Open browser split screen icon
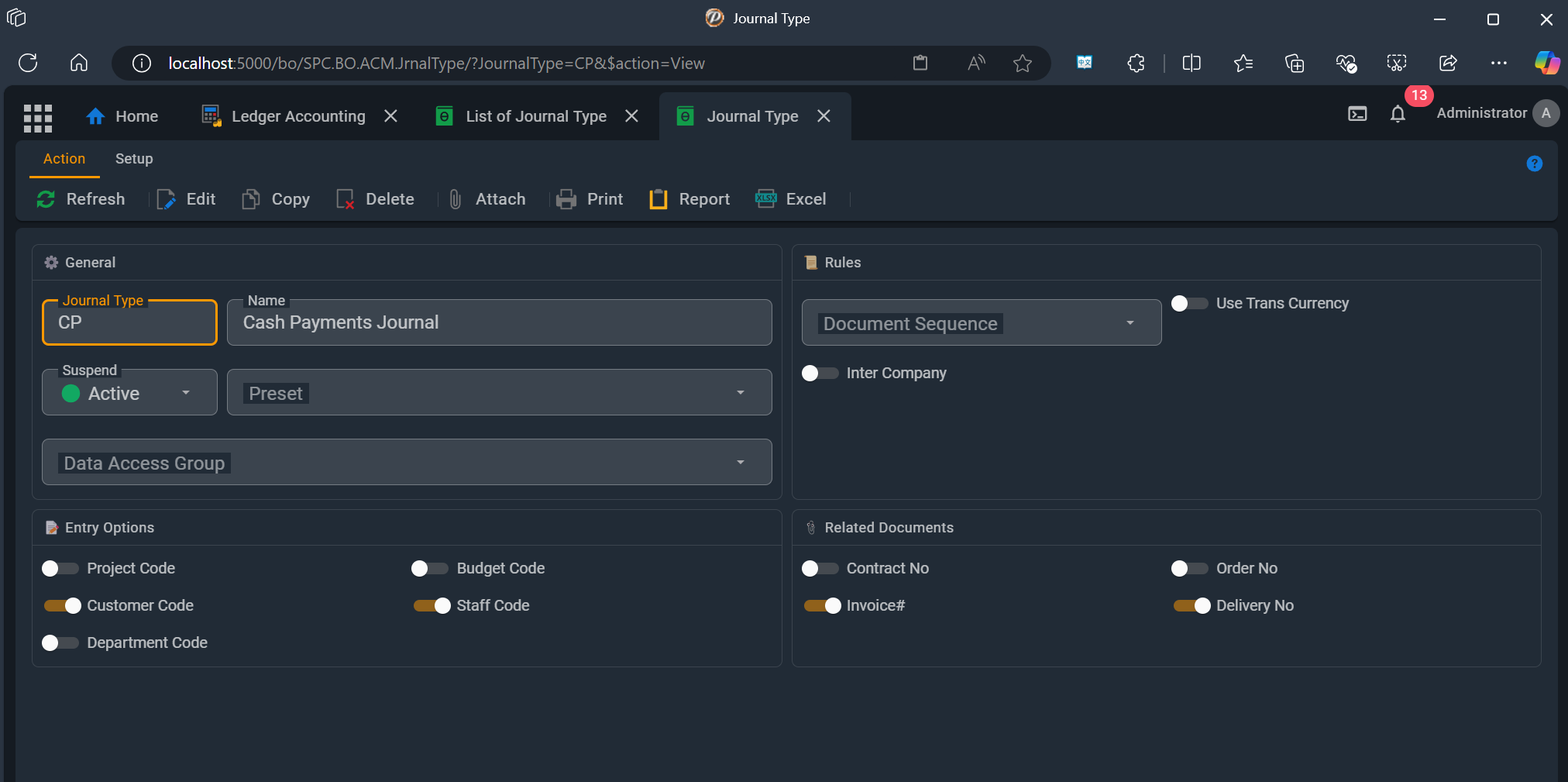 click(1191, 63)
